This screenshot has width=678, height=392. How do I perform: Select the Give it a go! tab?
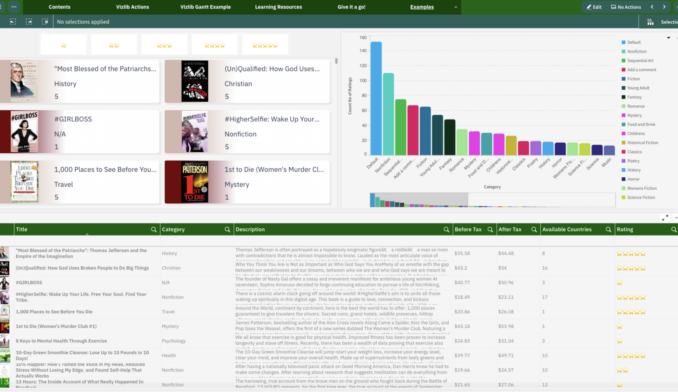coord(351,7)
